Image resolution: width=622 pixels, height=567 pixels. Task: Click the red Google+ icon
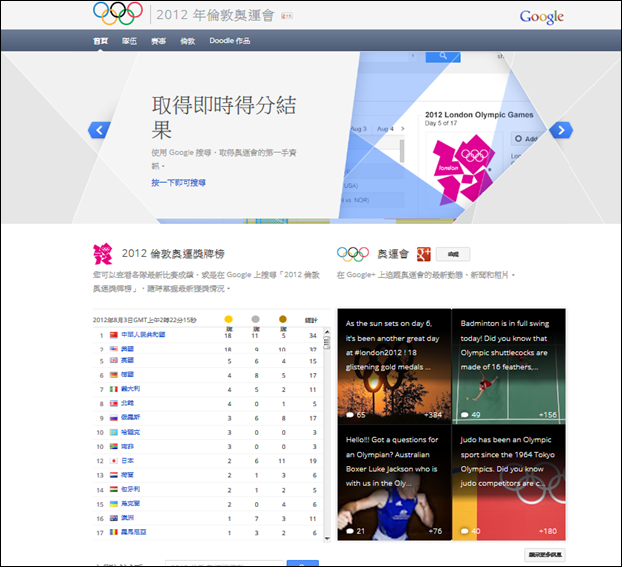pos(424,254)
